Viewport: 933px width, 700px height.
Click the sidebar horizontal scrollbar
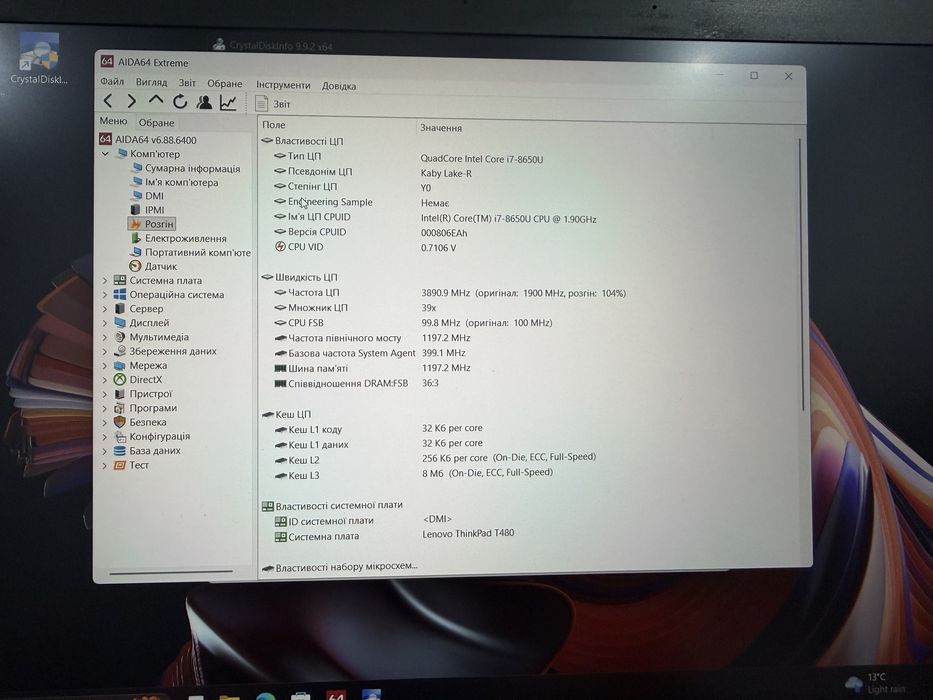point(171,573)
